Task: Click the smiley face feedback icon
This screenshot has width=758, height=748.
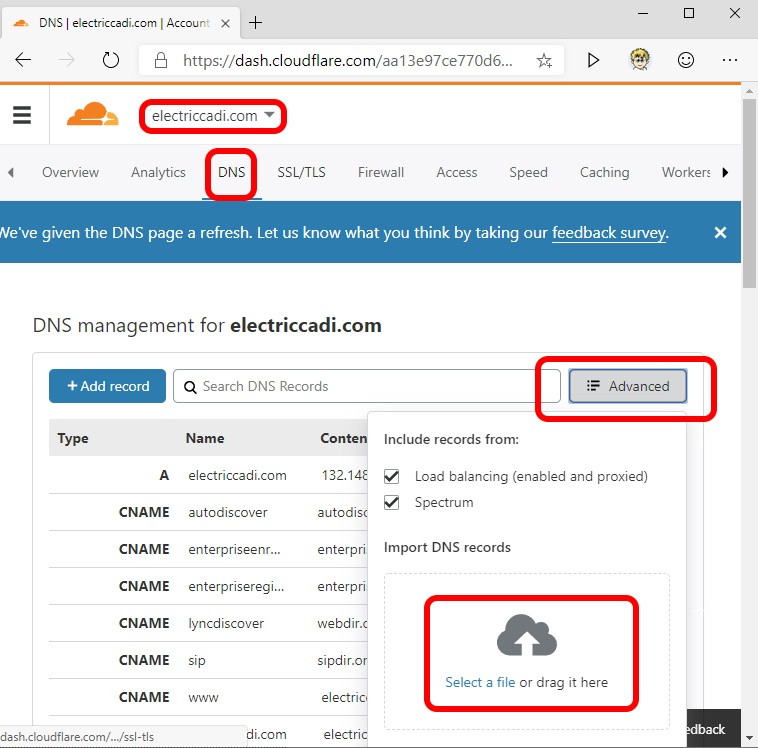Action: (686, 60)
